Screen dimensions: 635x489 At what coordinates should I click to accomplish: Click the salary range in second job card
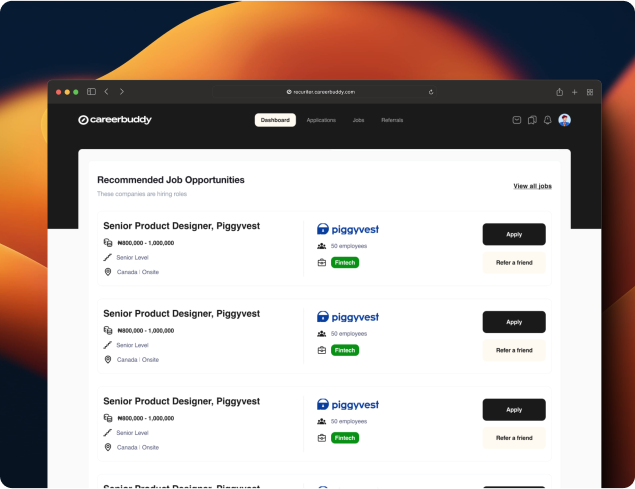point(146,331)
